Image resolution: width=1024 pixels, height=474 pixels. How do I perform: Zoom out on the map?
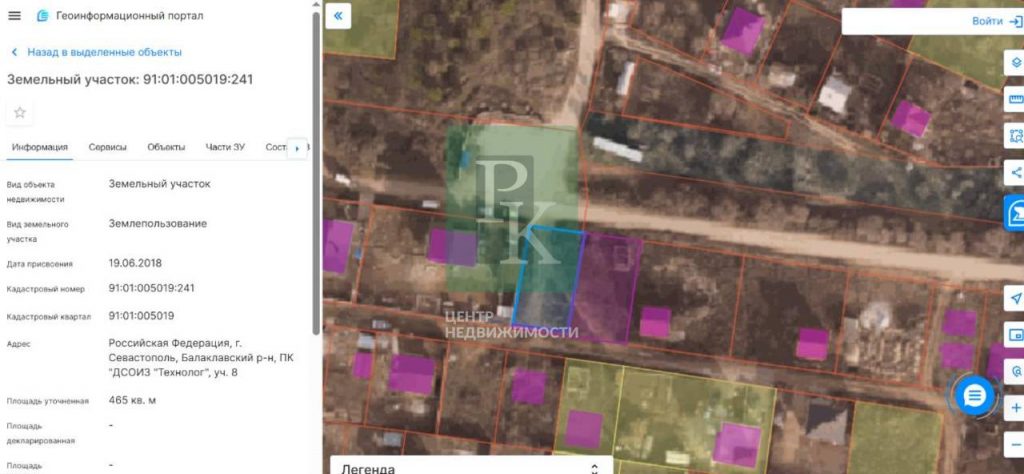tap(1015, 444)
